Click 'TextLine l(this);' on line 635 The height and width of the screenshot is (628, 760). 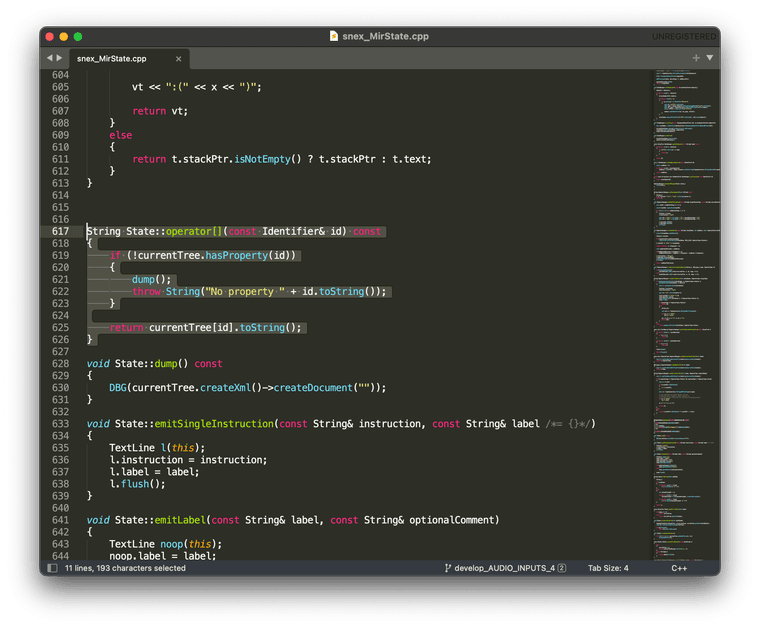click(157, 448)
